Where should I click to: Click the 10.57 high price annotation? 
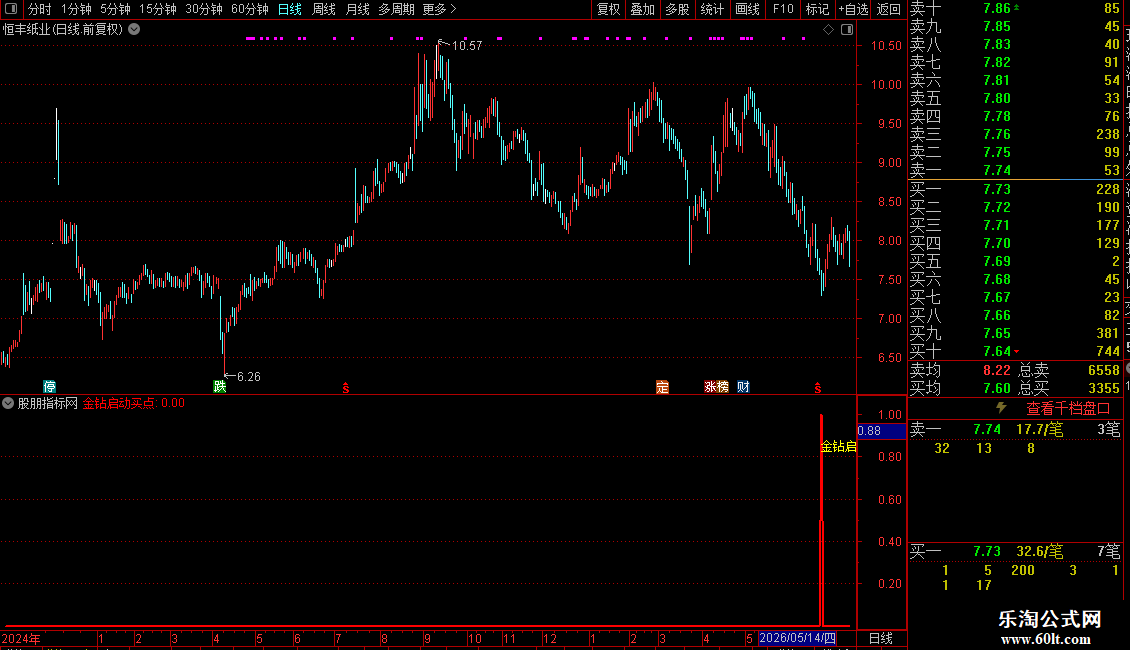(x=466, y=46)
